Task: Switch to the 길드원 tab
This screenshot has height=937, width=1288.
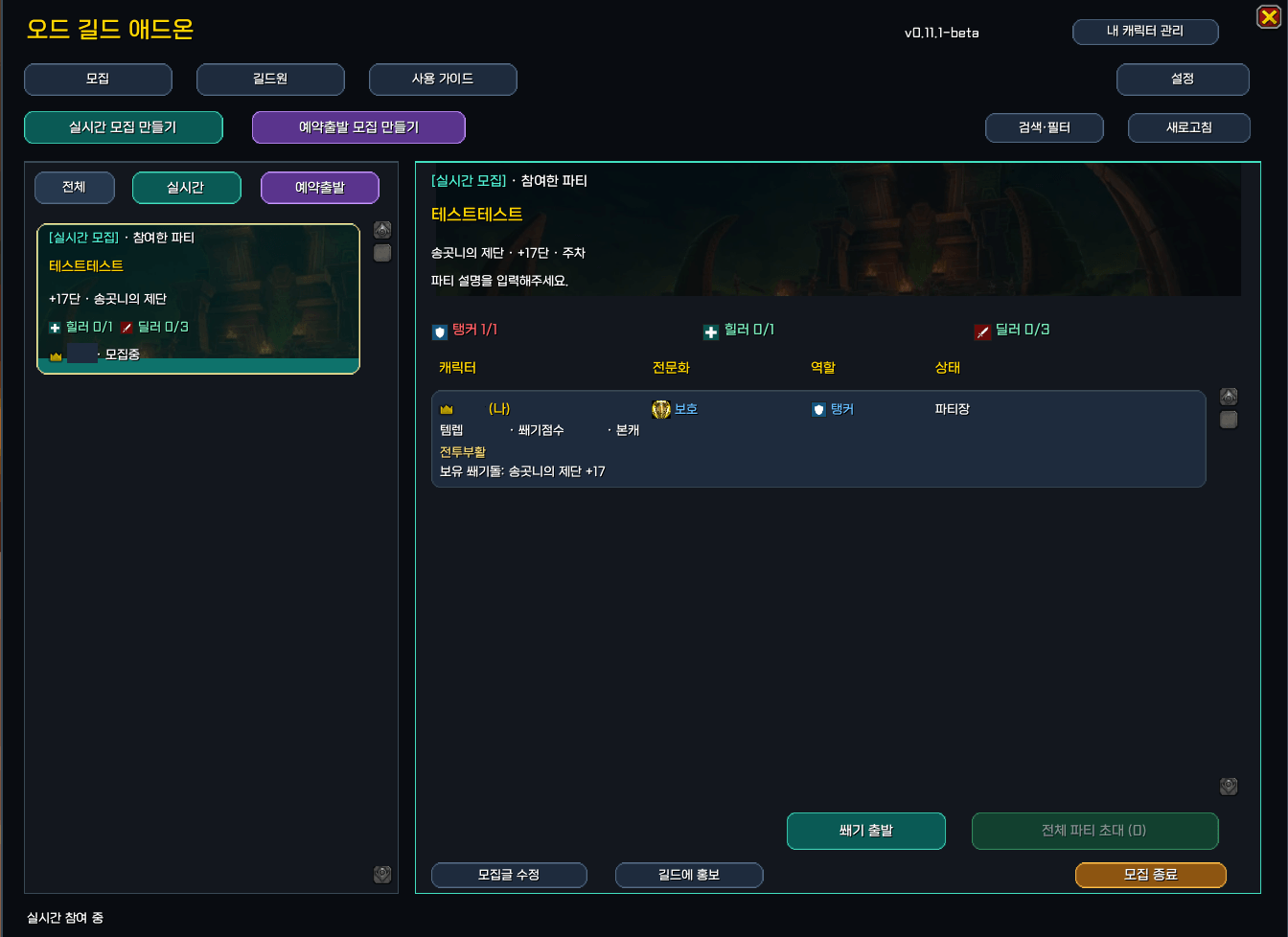Action: [270, 80]
